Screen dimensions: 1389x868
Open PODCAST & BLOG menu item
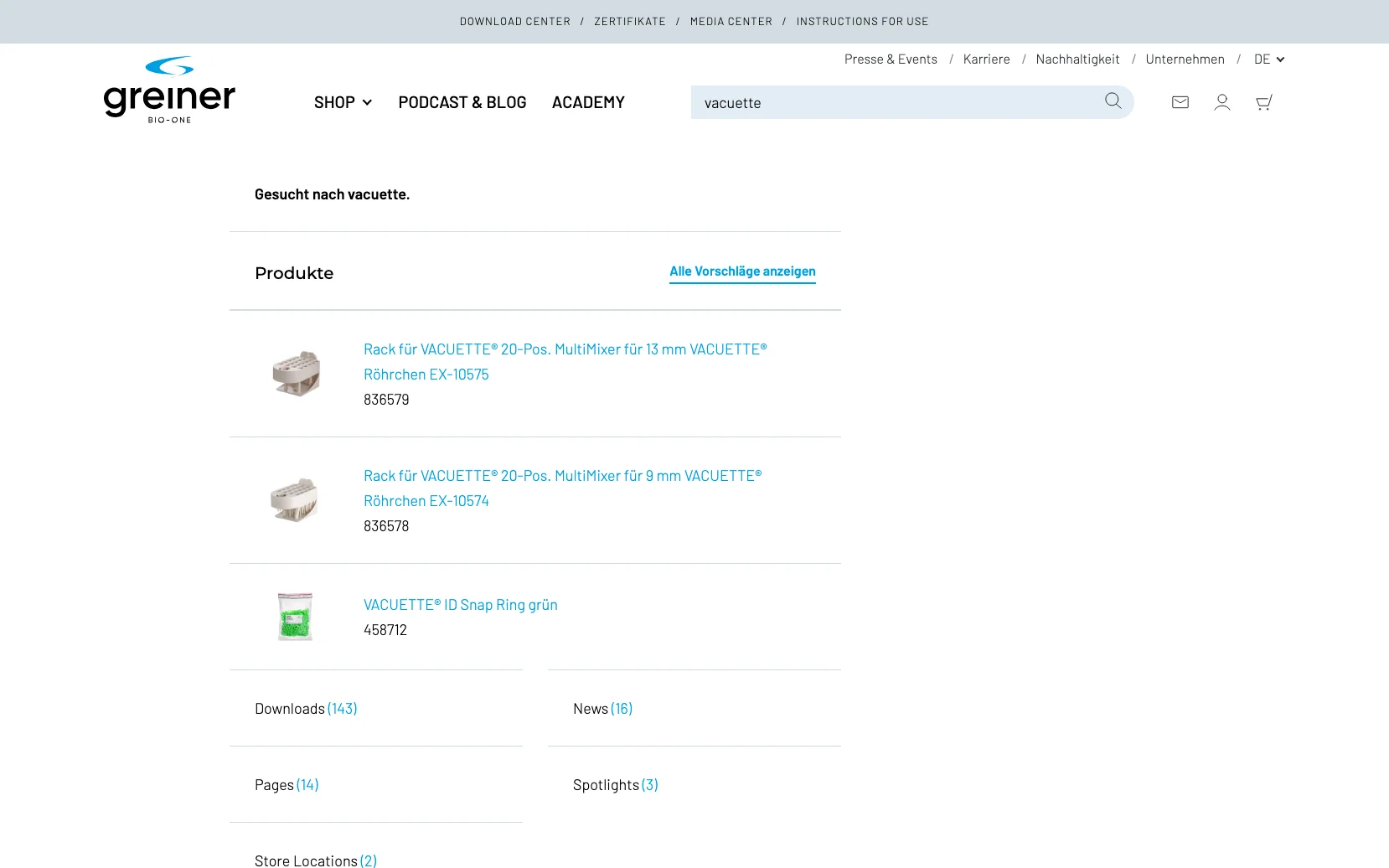[462, 102]
